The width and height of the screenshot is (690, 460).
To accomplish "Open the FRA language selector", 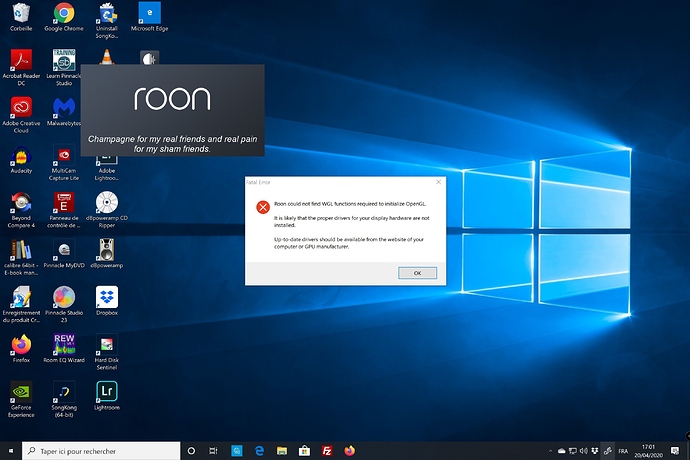I will (623, 451).
